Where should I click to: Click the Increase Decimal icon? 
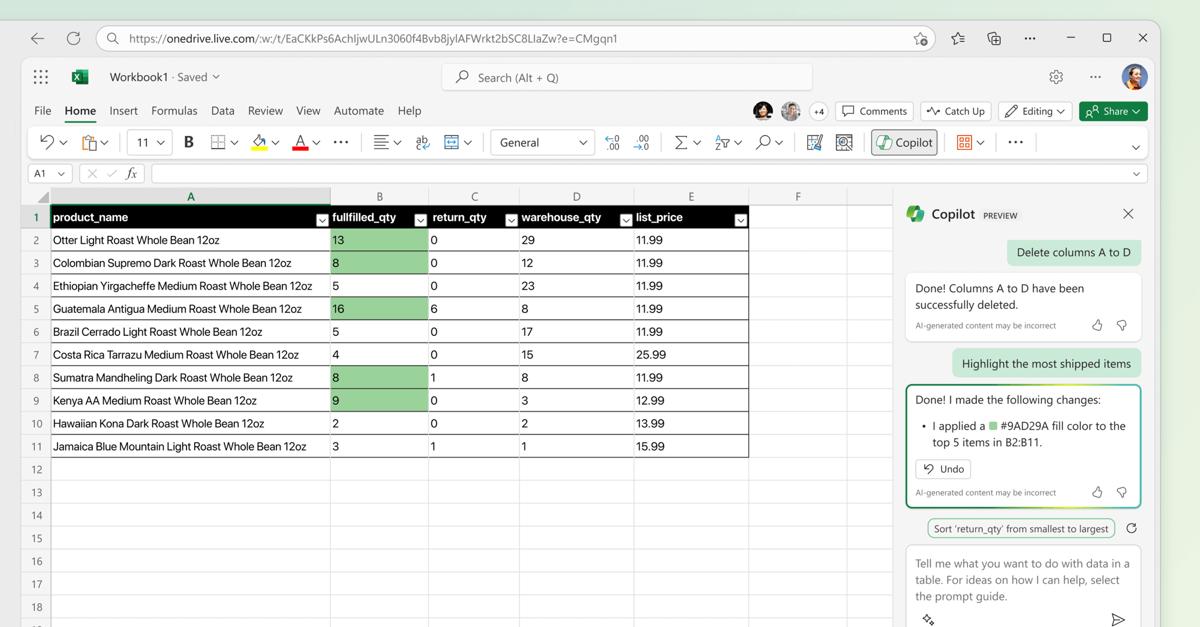click(611, 142)
